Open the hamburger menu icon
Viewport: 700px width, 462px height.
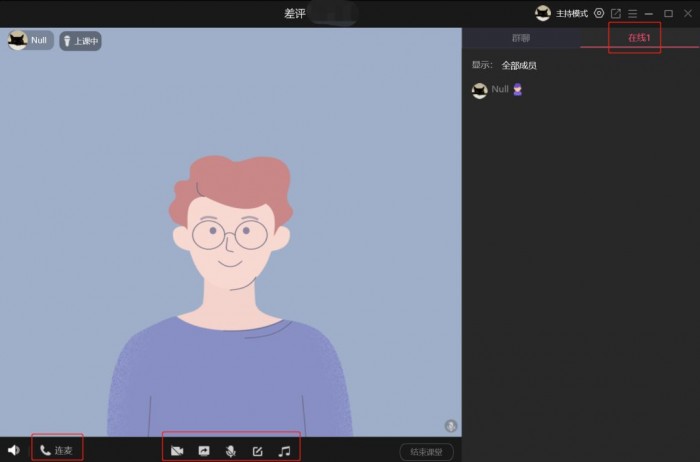pyautogui.click(x=632, y=13)
